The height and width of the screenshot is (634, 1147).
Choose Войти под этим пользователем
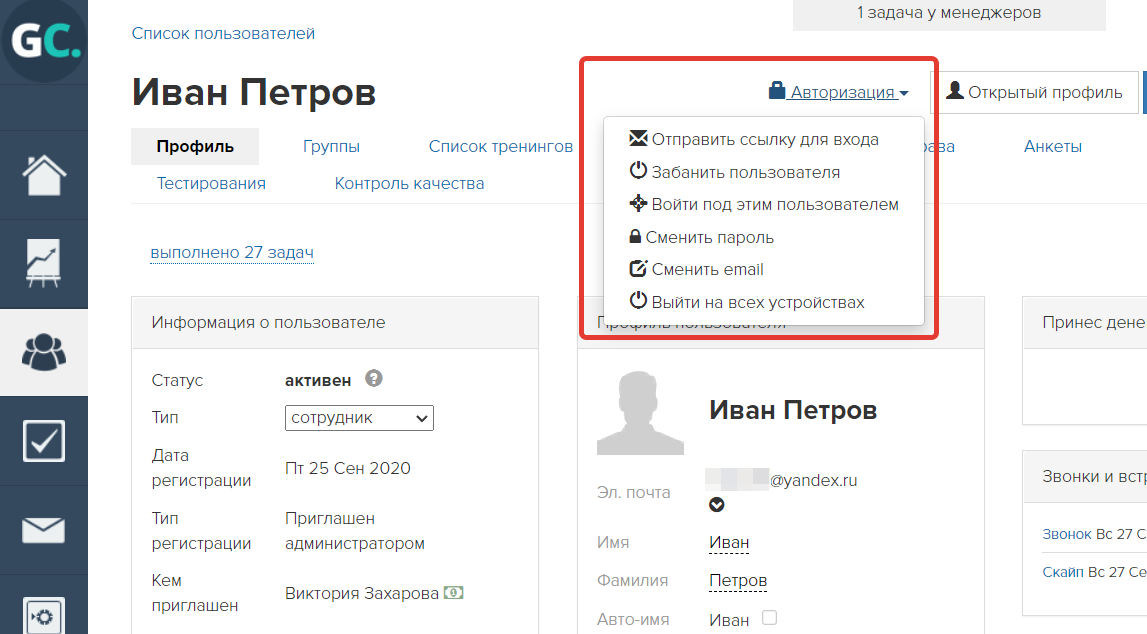point(764,205)
